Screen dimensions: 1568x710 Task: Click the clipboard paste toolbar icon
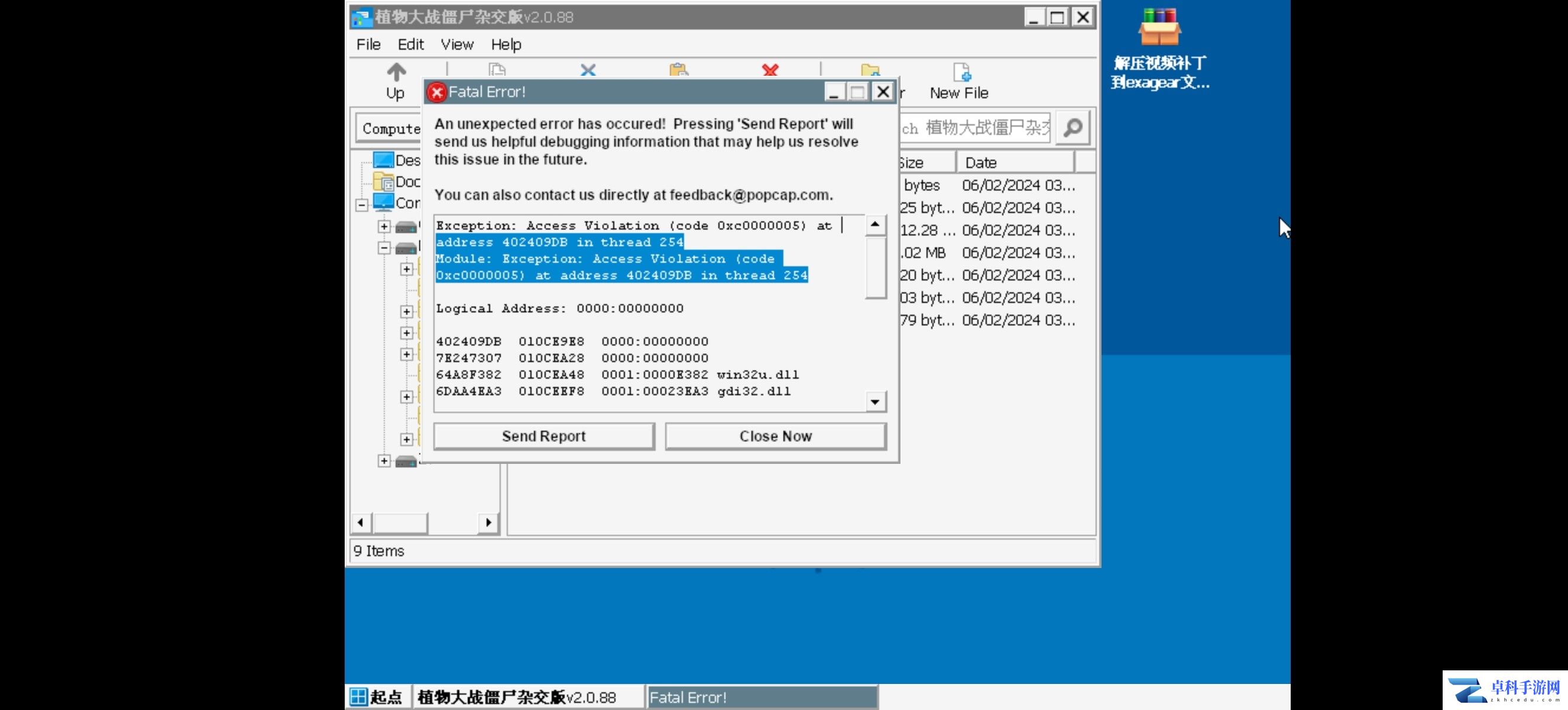point(679,69)
